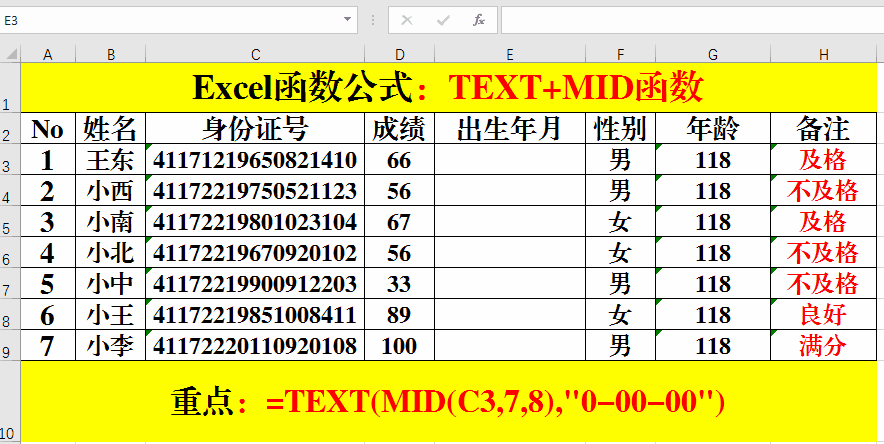Select the name cell '小南'
Screen dimensions: 884x444
click(110, 221)
